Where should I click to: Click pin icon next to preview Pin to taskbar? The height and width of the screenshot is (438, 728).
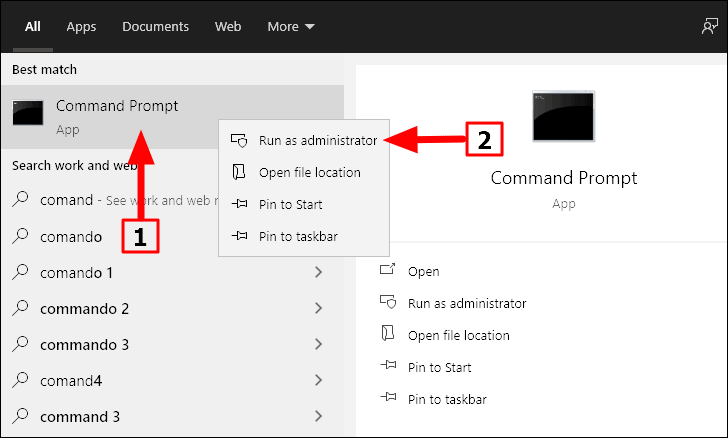[x=388, y=397]
